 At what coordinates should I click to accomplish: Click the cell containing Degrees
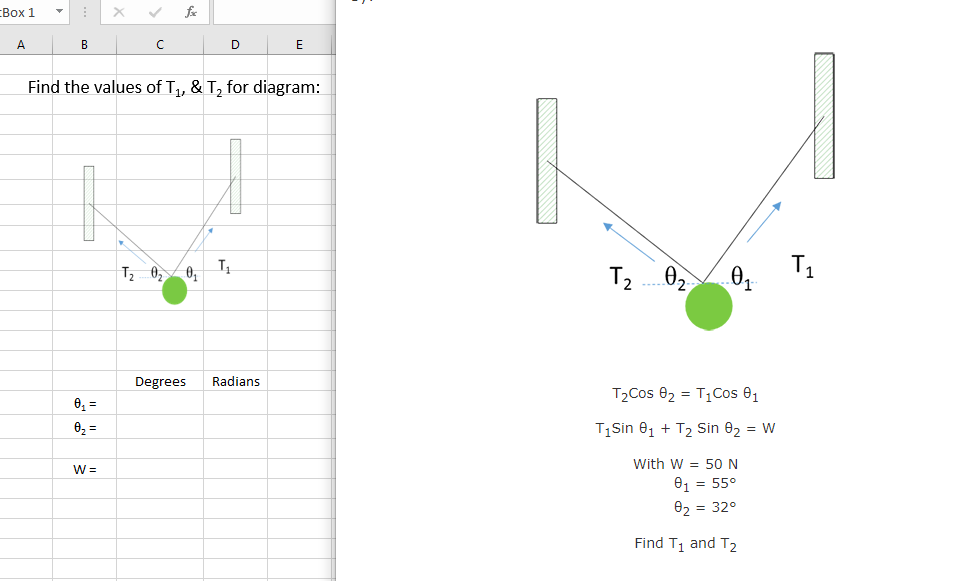160,381
